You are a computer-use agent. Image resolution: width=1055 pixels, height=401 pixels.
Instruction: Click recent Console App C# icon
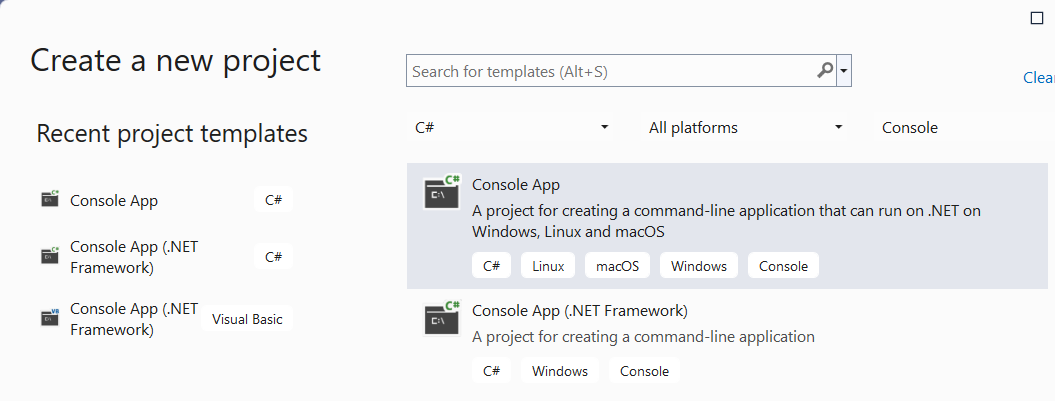point(50,199)
